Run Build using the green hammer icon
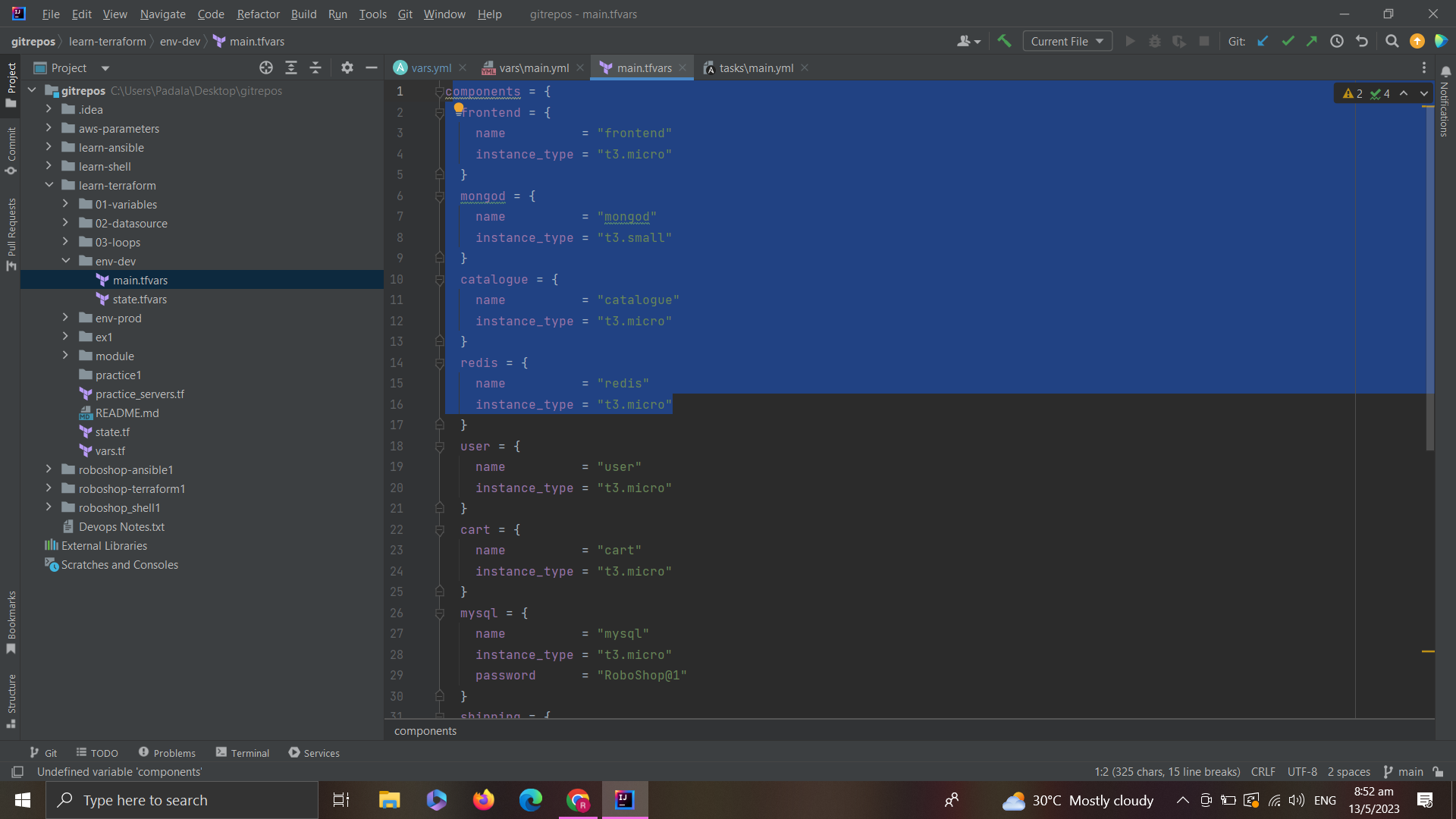Screen dimensions: 1456x819 (1004, 41)
